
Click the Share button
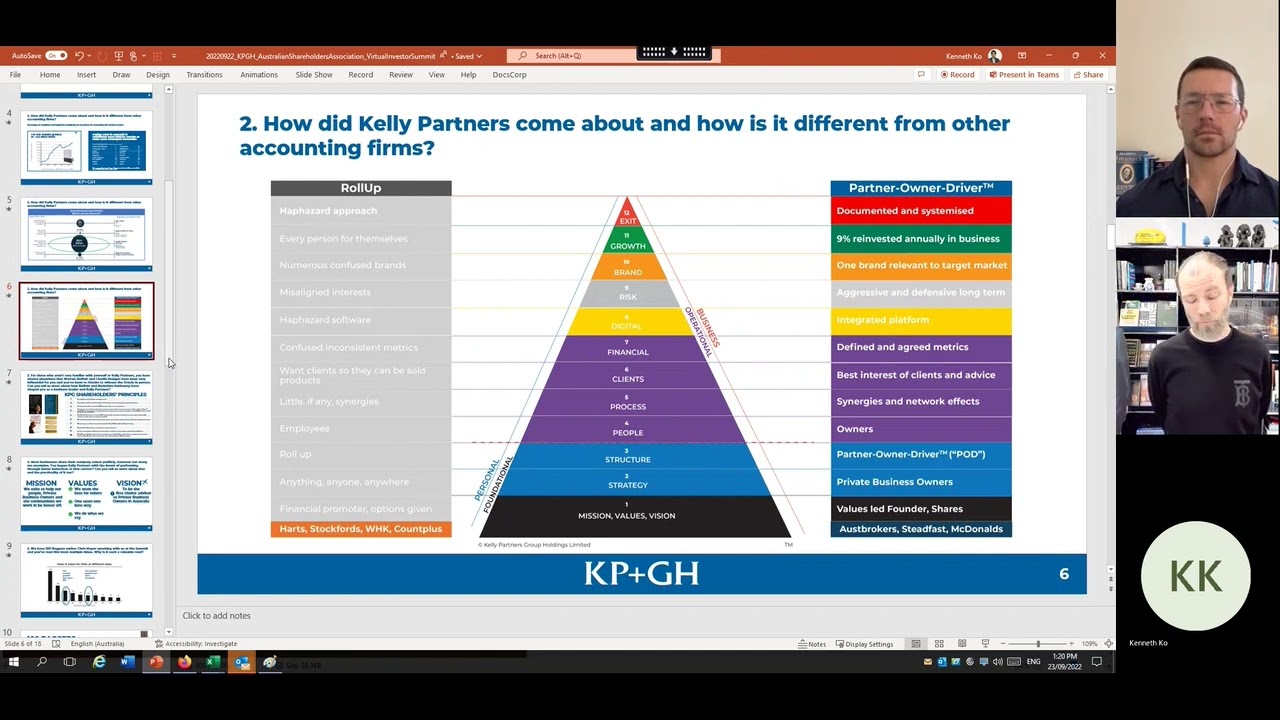pos(1088,75)
